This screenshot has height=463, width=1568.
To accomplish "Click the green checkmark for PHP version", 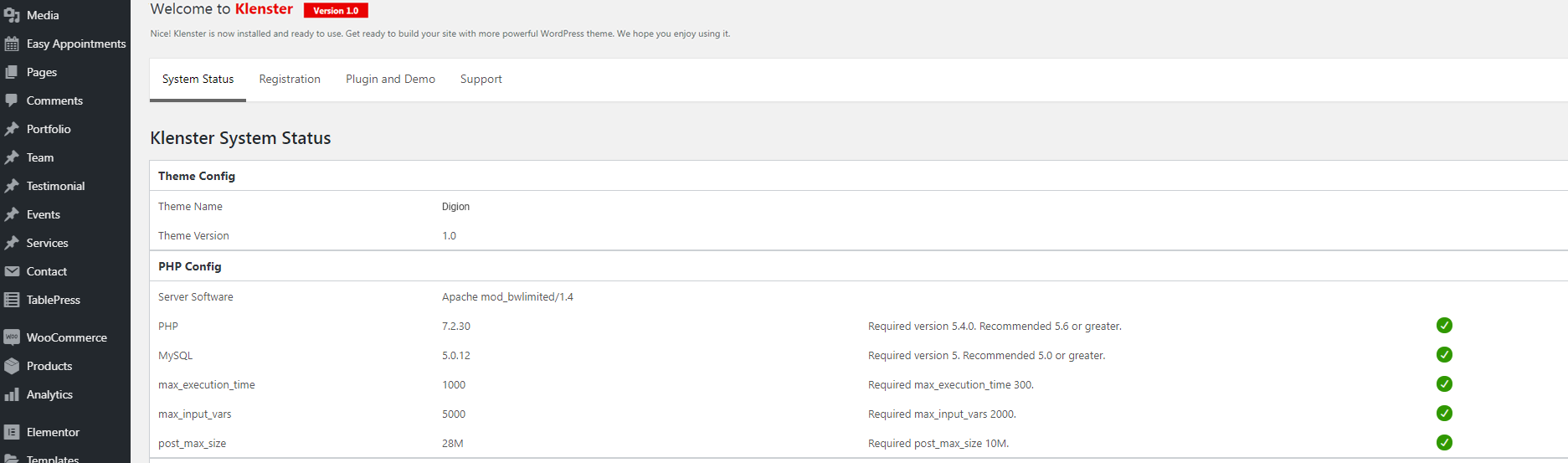I will pos(1444,326).
